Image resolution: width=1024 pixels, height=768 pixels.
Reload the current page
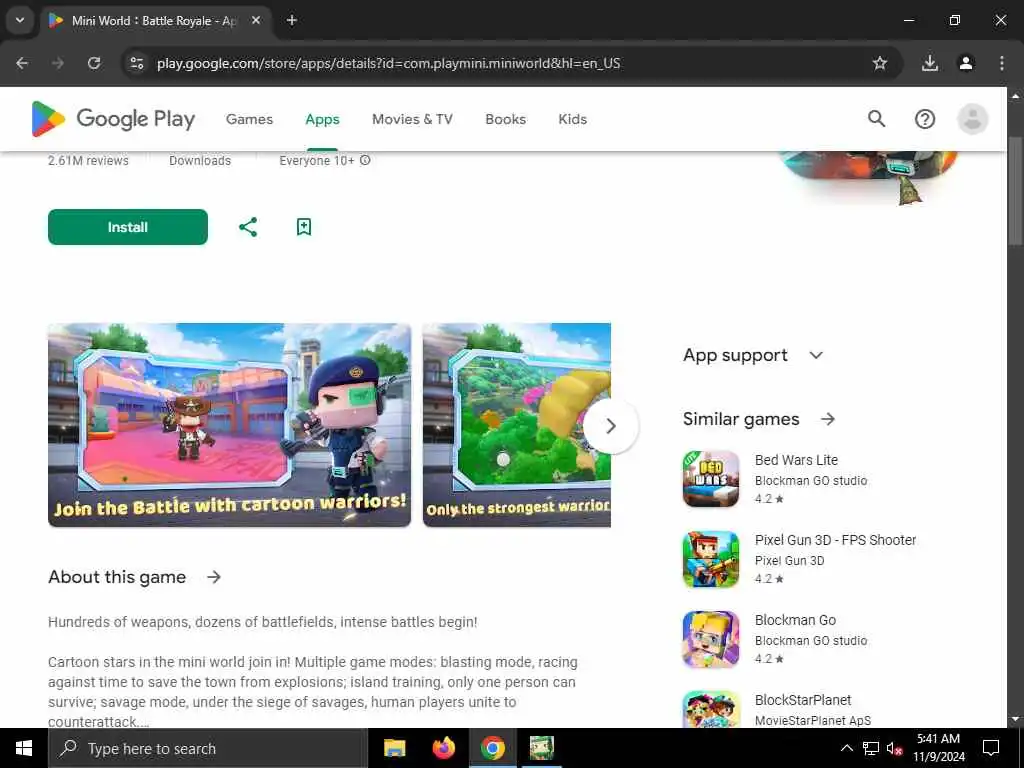94,63
